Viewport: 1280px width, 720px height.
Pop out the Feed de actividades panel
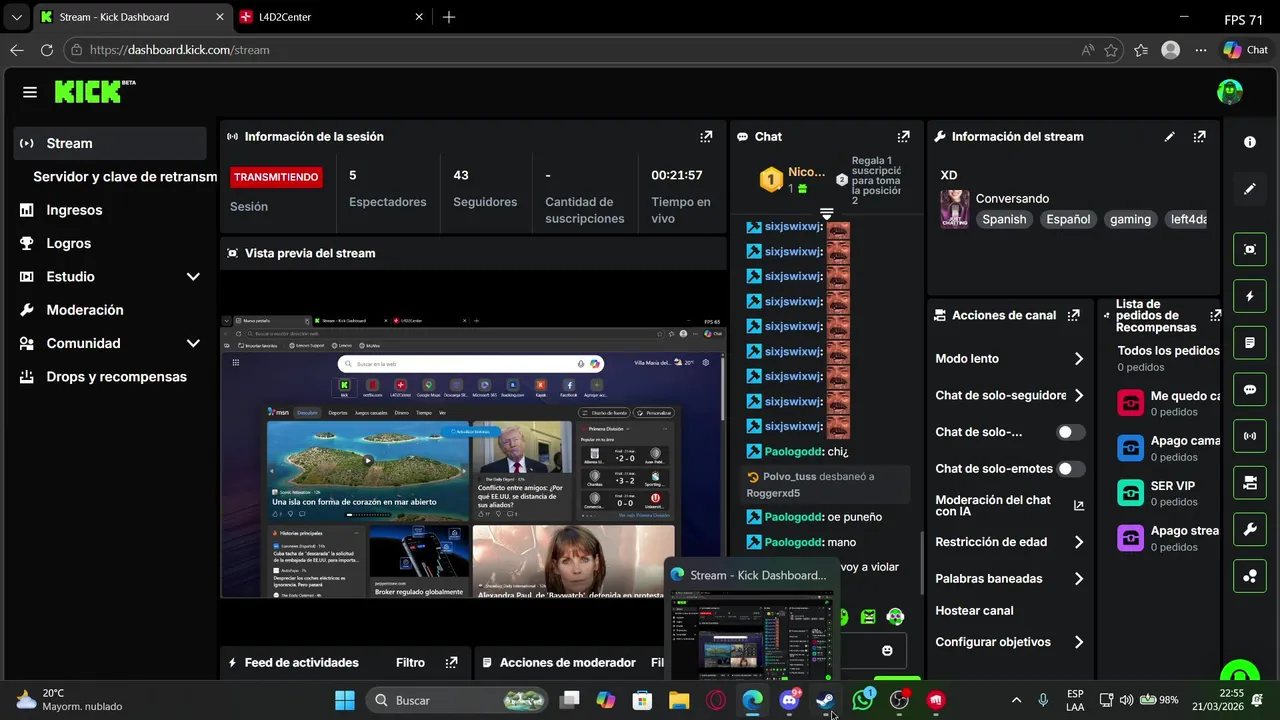pyautogui.click(x=452, y=663)
